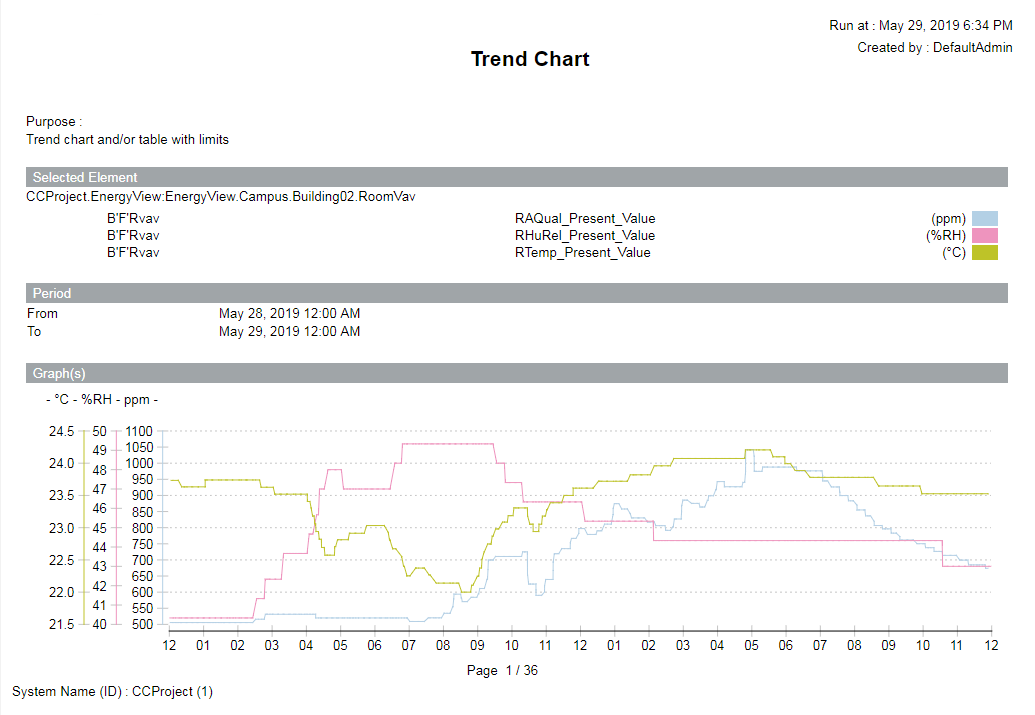Click the DefaultAdmin creator name

[x=972, y=47]
